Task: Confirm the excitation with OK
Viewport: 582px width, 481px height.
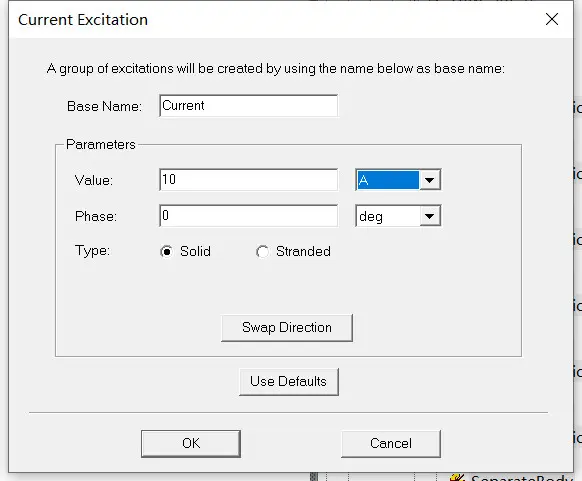Action: [x=191, y=444]
